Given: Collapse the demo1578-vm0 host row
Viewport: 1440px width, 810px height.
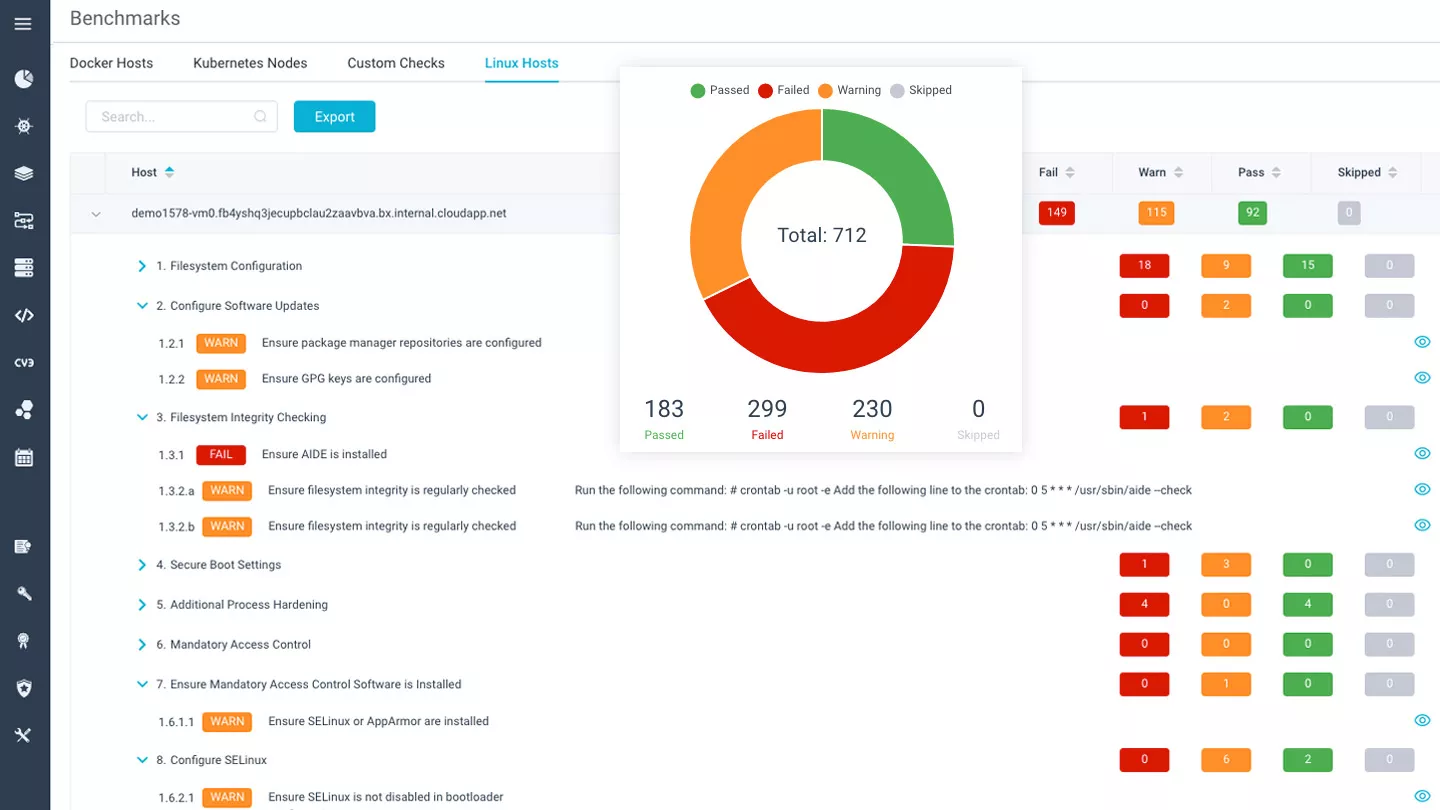Looking at the screenshot, I should pyautogui.click(x=96, y=214).
